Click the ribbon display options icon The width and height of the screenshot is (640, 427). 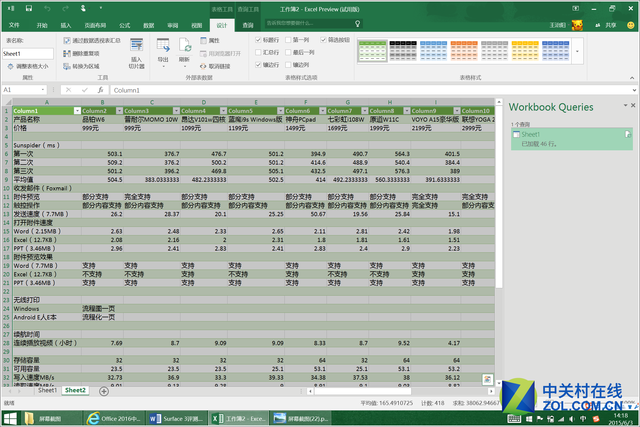click(x=575, y=9)
